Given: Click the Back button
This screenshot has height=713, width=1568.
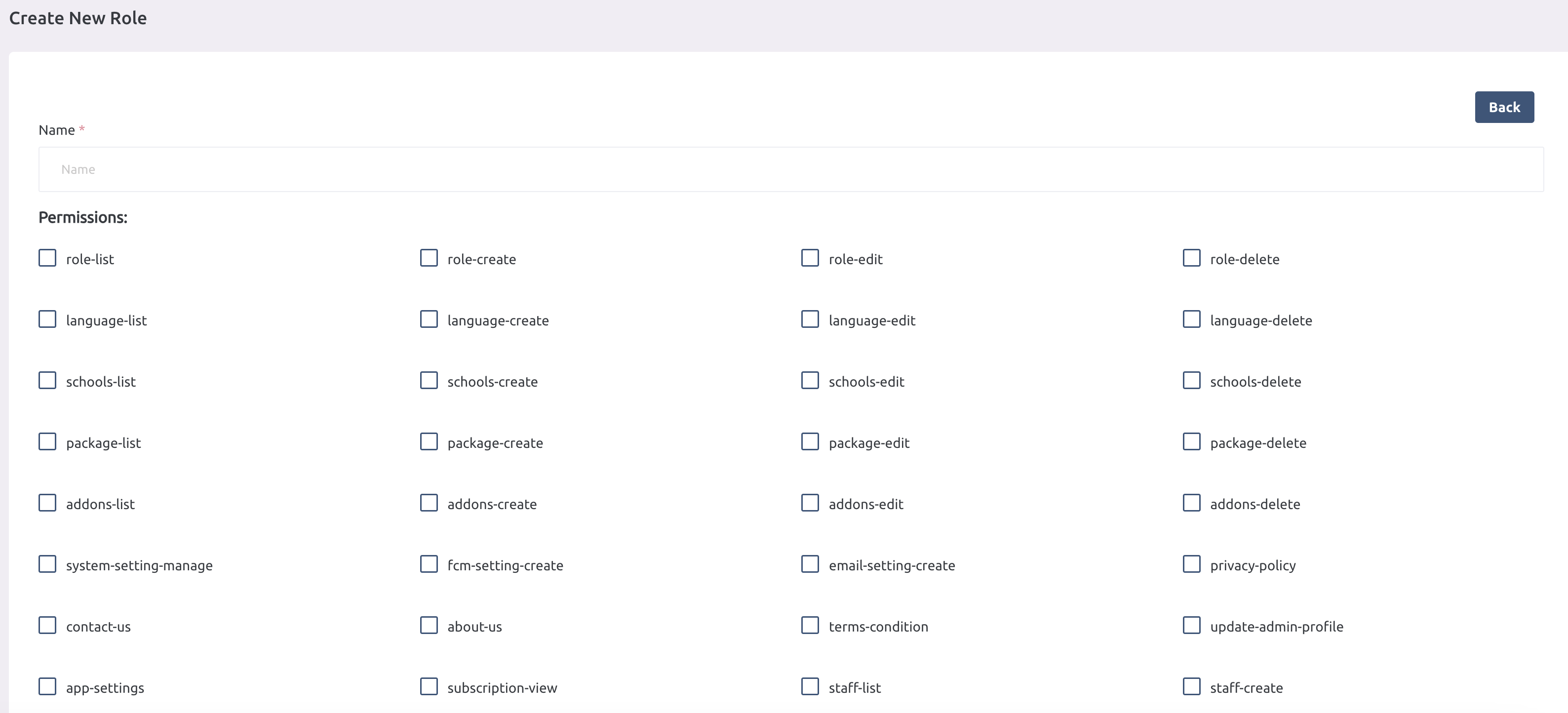Looking at the screenshot, I should click(x=1503, y=107).
